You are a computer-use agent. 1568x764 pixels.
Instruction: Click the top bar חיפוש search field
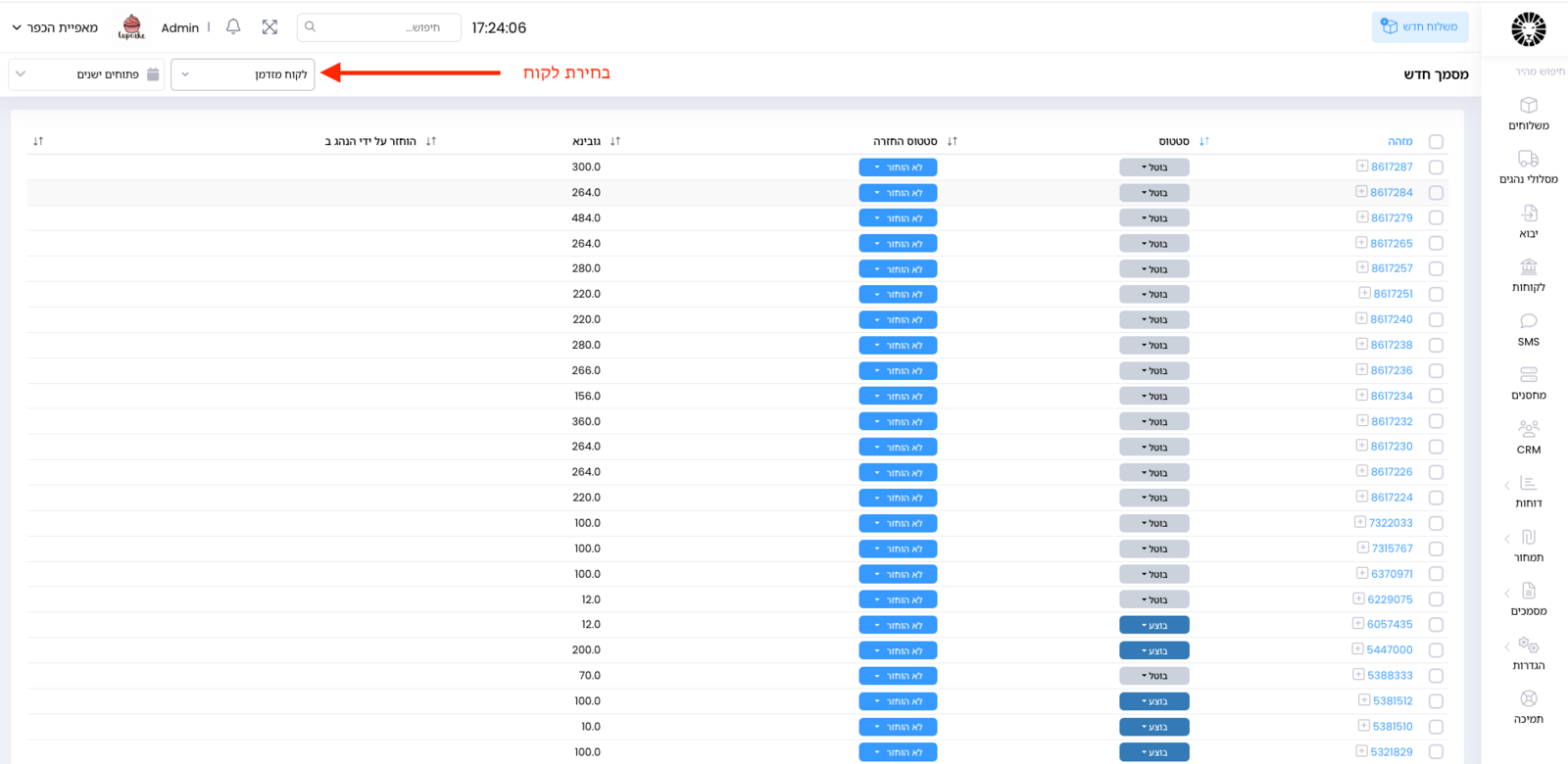[x=379, y=27]
